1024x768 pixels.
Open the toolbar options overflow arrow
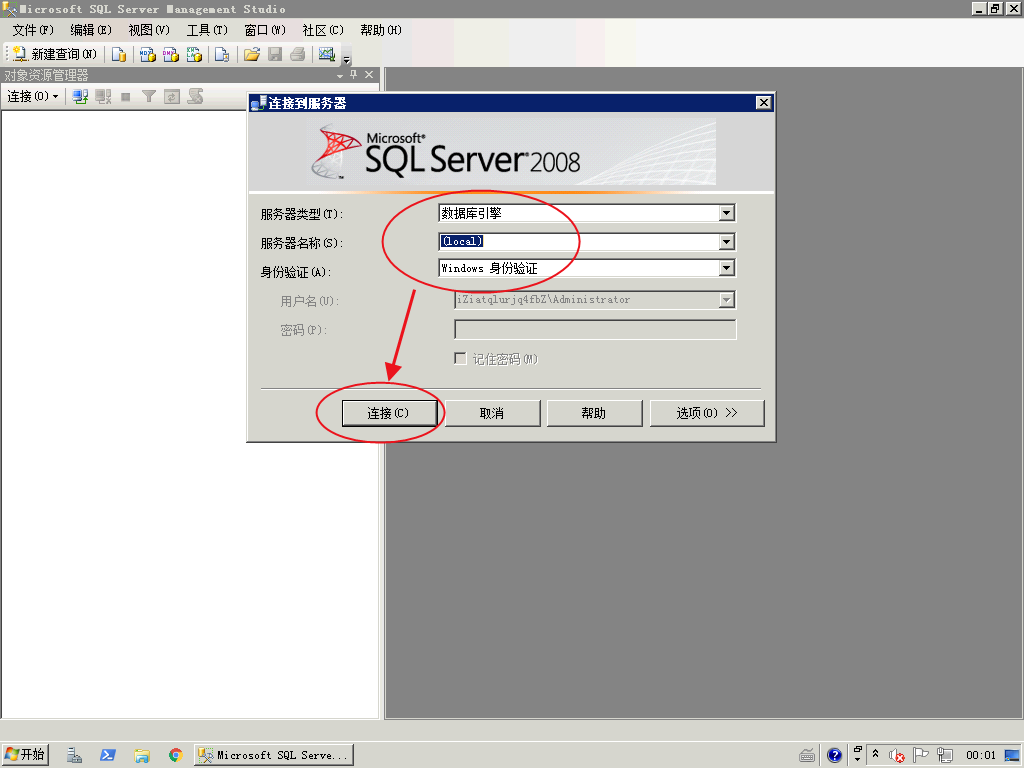pos(346,57)
